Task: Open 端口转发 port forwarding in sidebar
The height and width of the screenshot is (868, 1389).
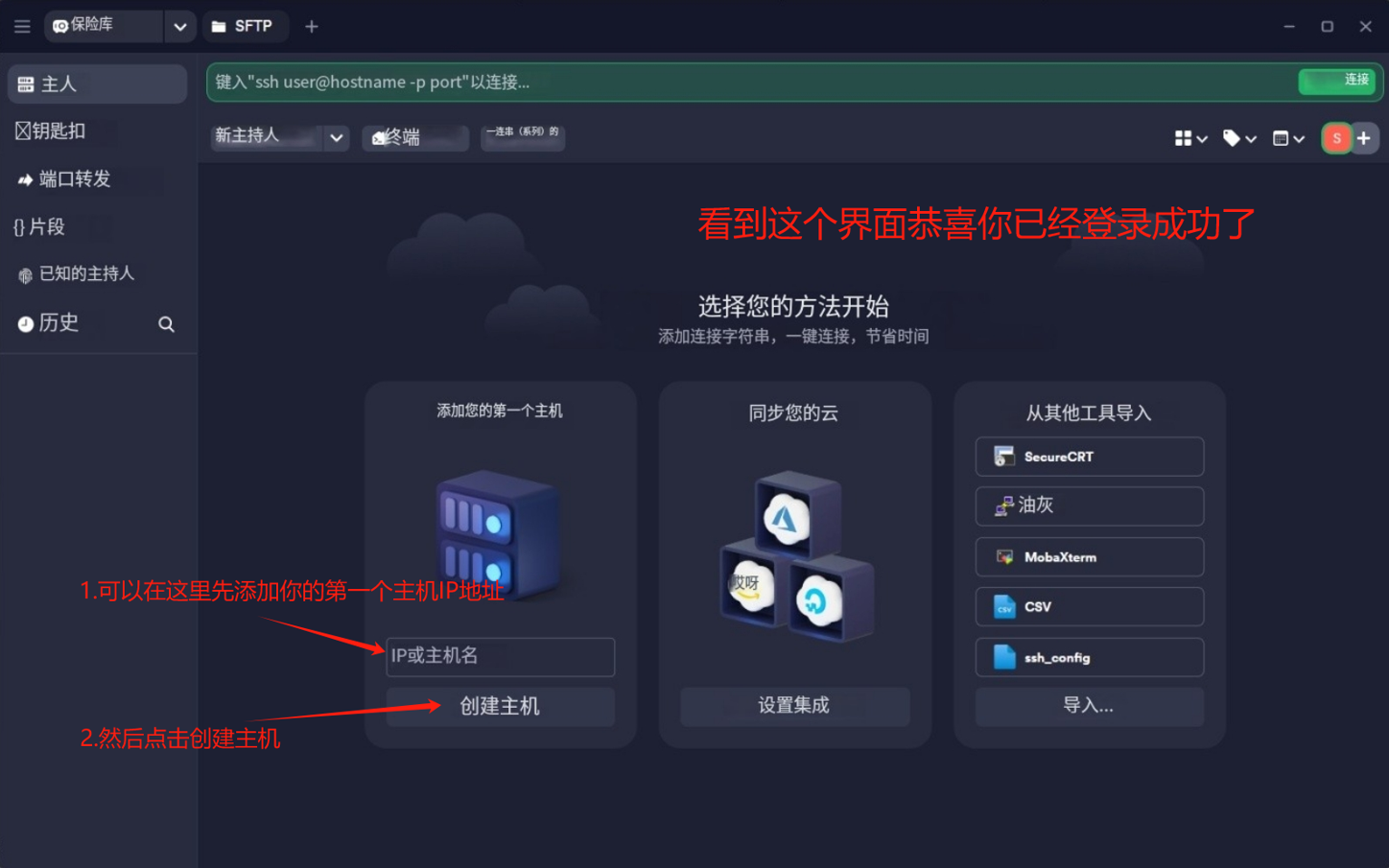Action: coord(75,179)
